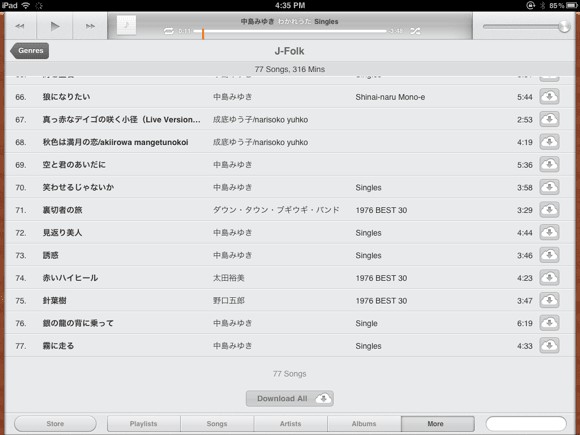Viewport: 580px width, 435px height.
Task: Tap the album artwork thumbnail
Action: point(126,25)
